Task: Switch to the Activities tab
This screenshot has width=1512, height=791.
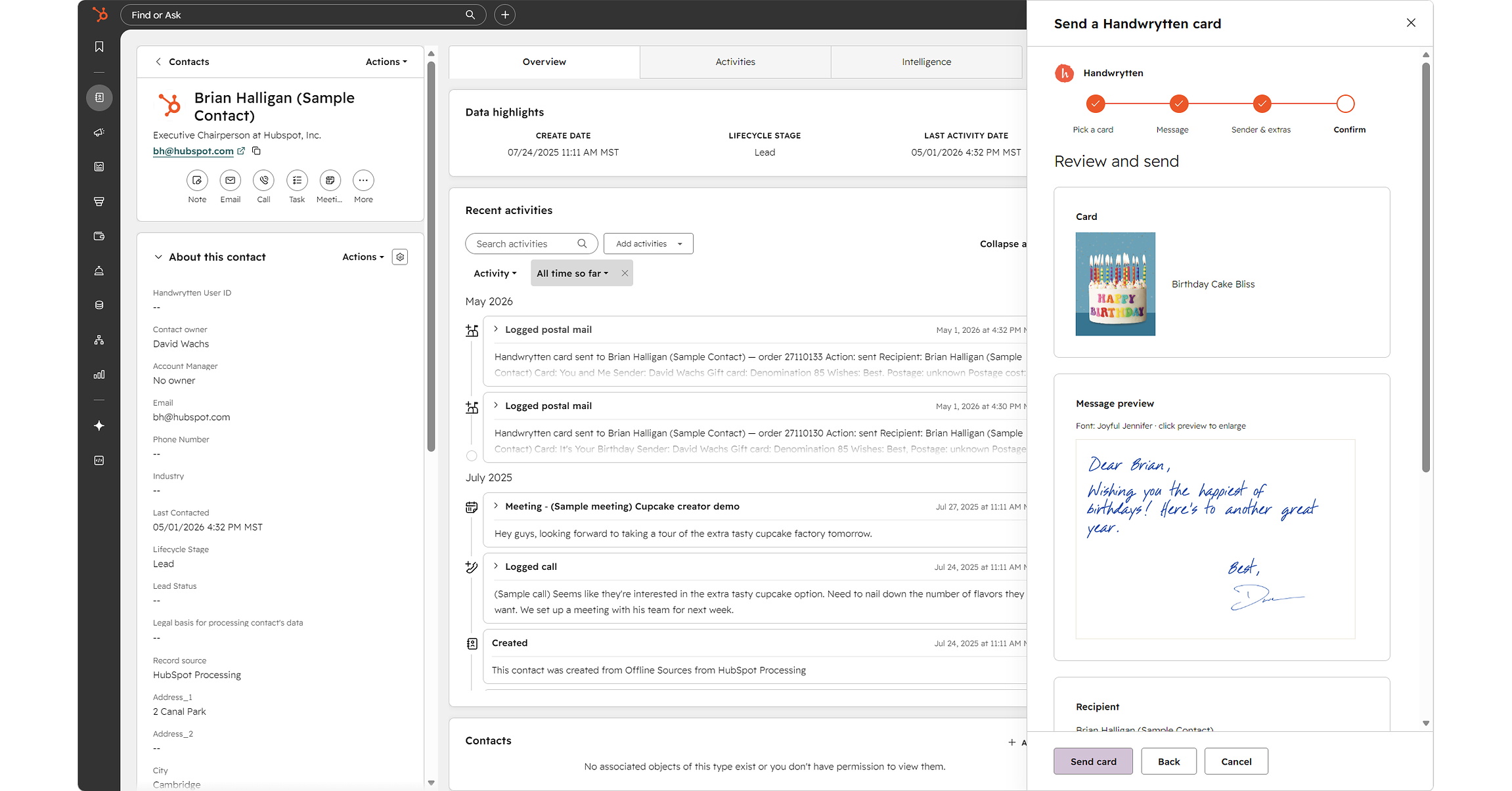Action: click(x=735, y=62)
